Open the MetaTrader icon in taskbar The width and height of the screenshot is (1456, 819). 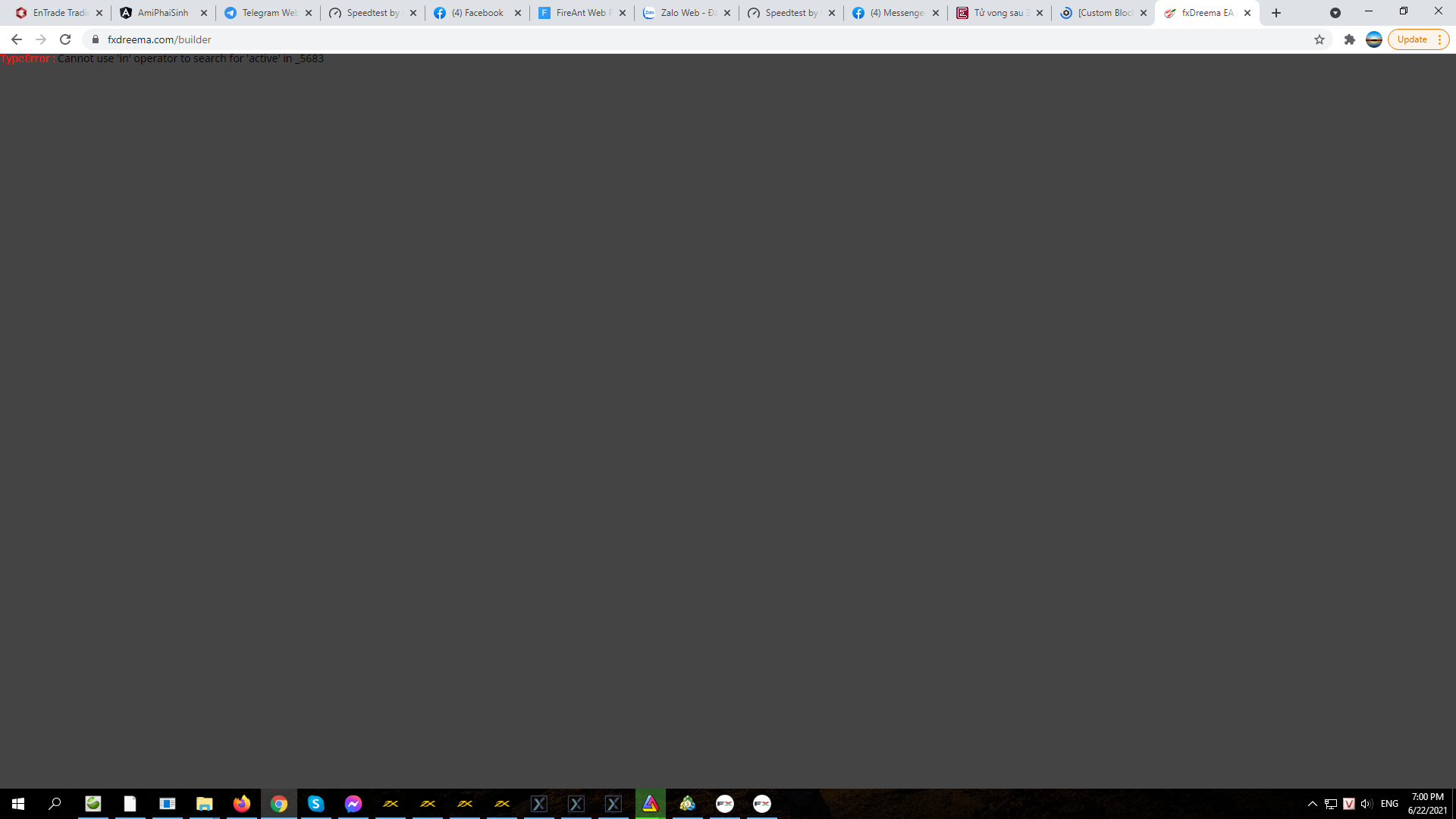(x=688, y=804)
